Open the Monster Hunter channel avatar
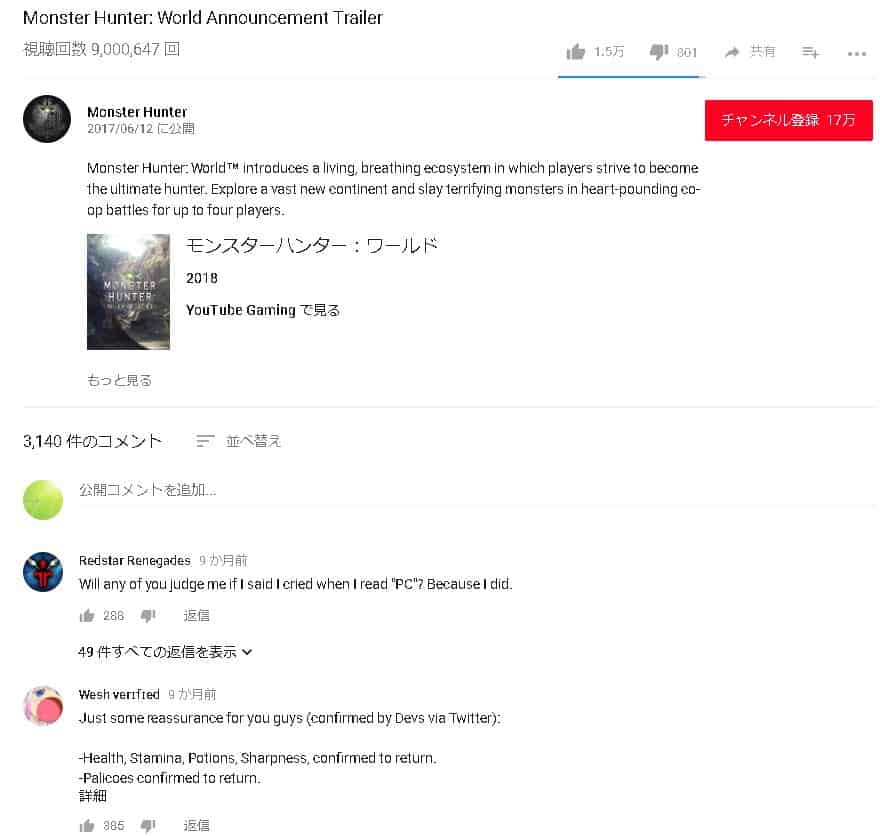The height and width of the screenshot is (836, 880). click(47, 119)
